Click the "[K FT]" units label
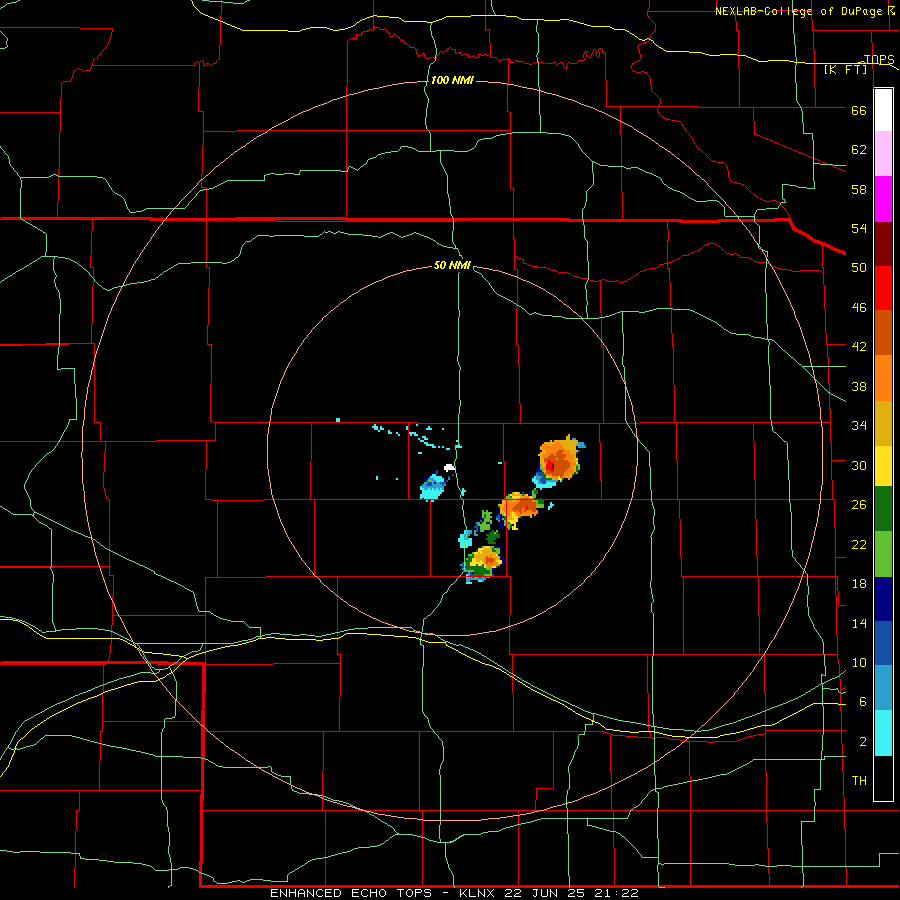900x900 pixels. (845, 70)
